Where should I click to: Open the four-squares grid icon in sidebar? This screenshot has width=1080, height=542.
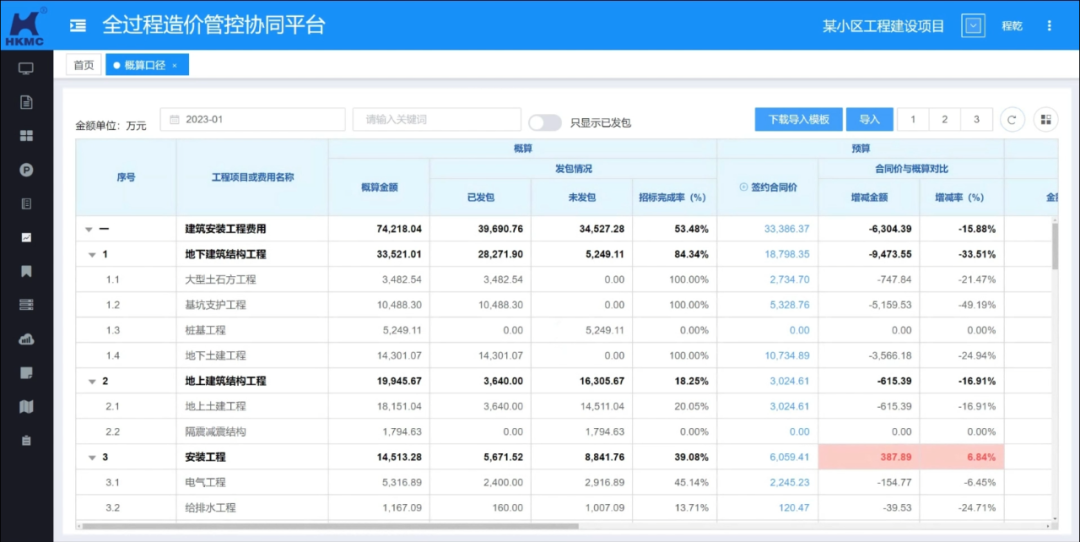click(26, 136)
